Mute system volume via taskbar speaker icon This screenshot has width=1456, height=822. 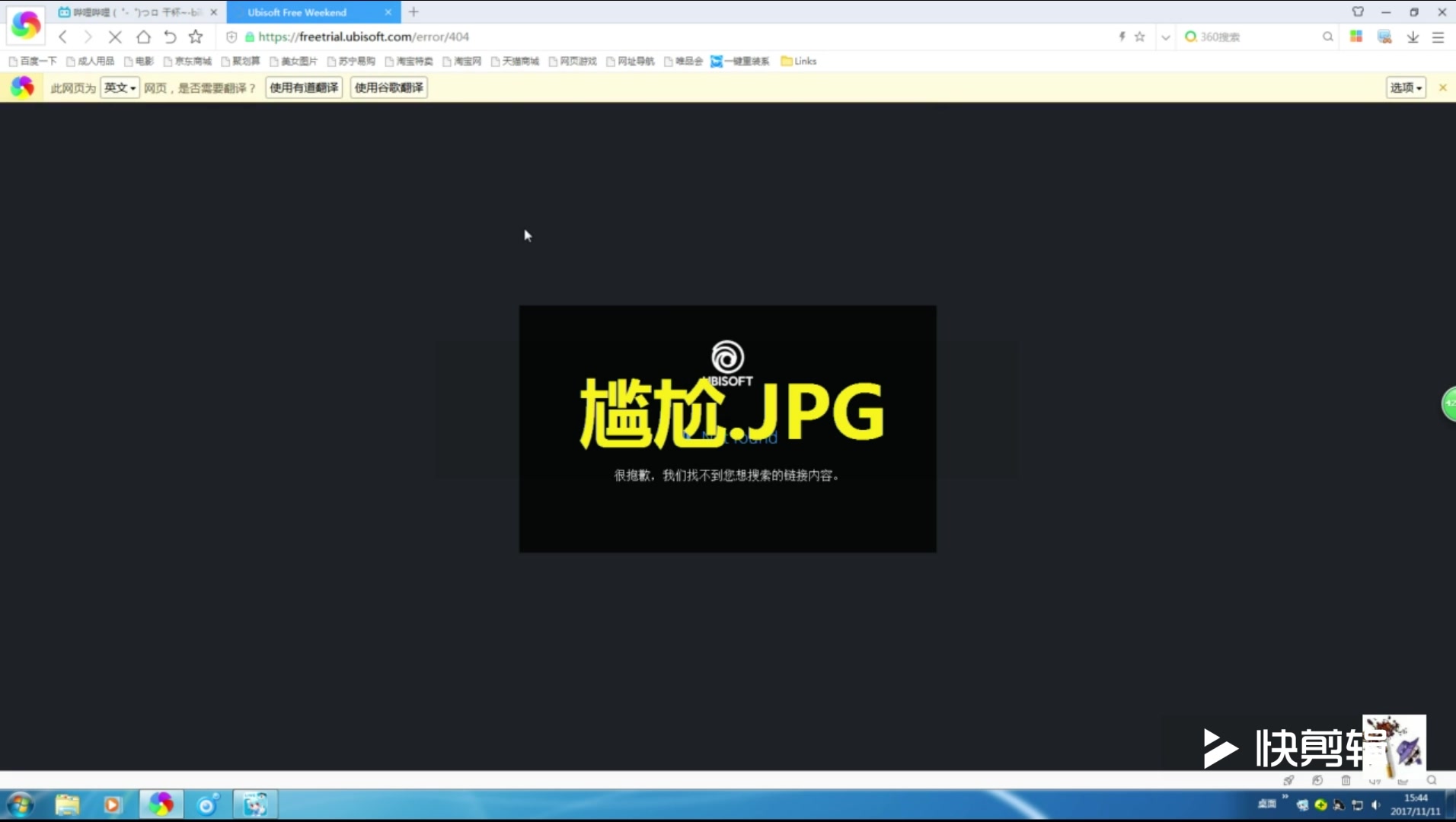point(1377,804)
